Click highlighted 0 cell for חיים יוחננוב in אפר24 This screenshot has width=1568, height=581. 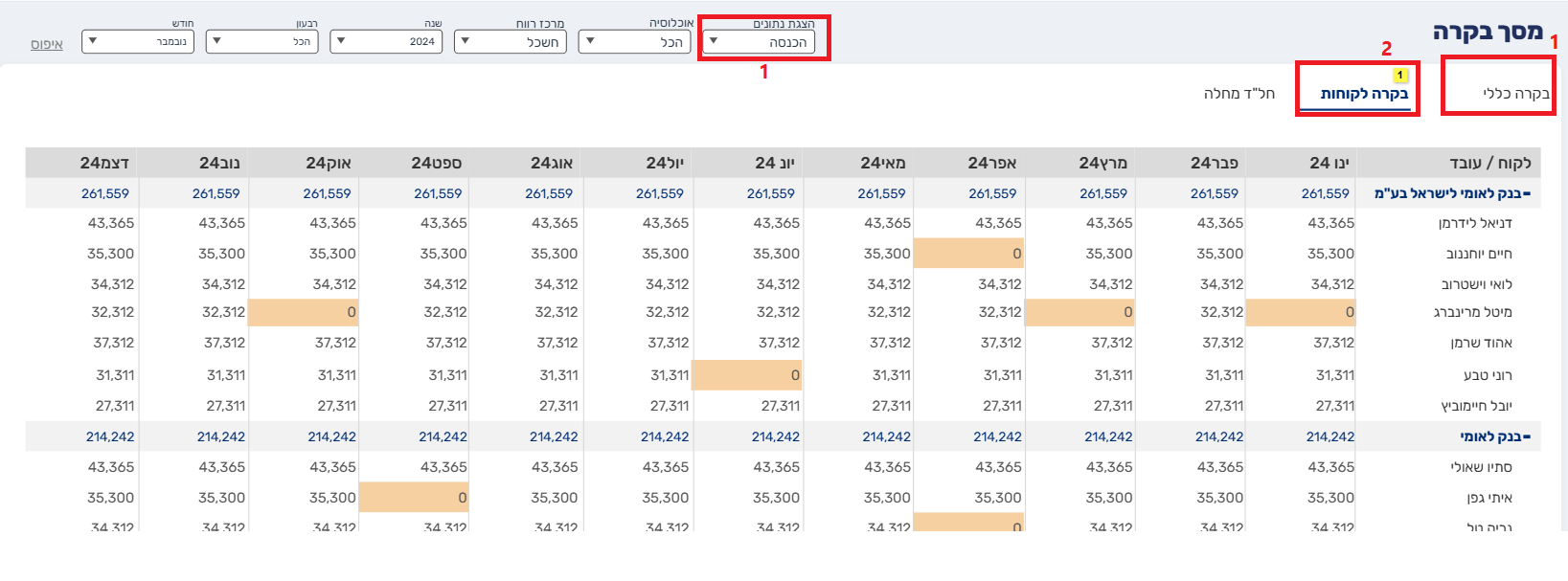[x=968, y=254]
